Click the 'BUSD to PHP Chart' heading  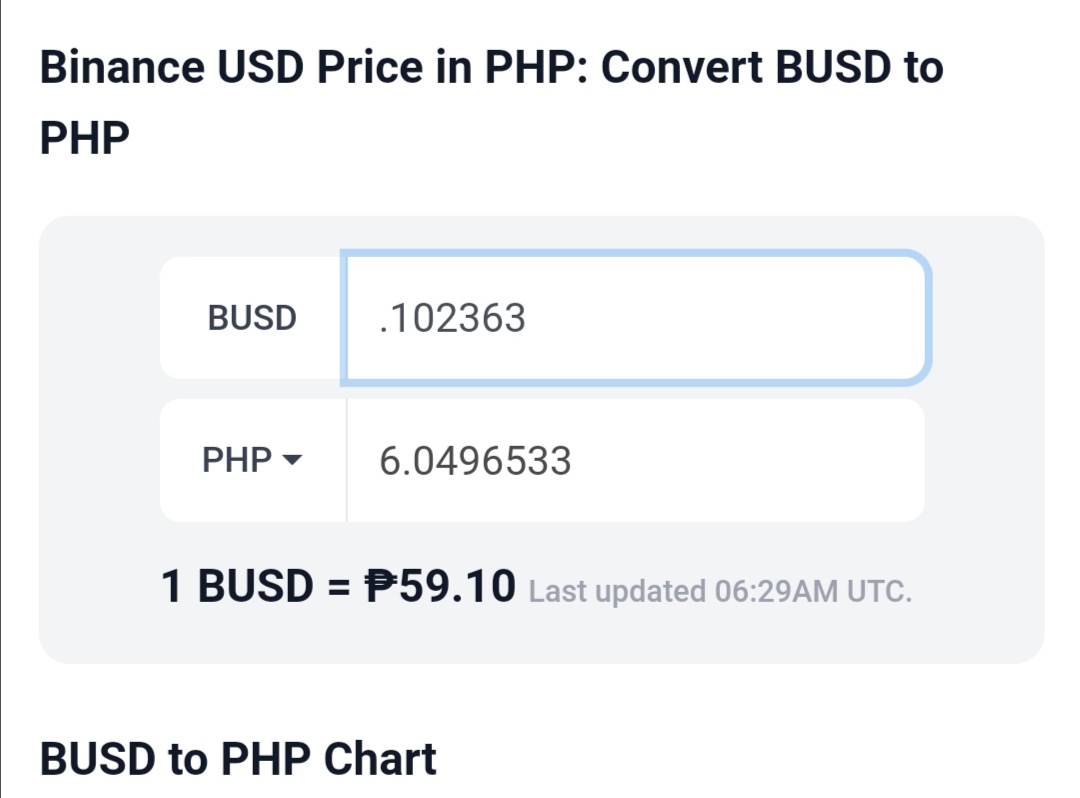click(238, 759)
